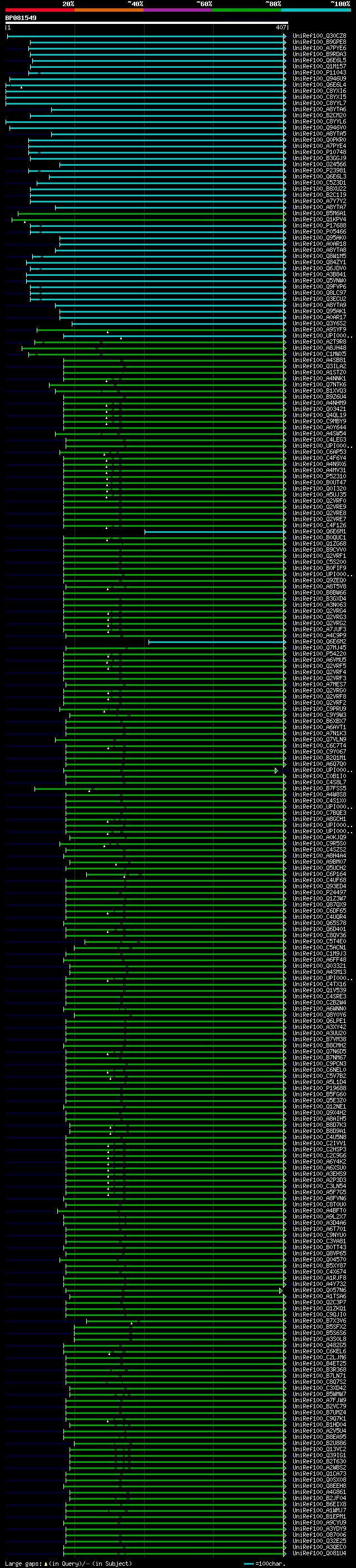Select hit label UniRef100_A8YTA6

click(319, 109)
